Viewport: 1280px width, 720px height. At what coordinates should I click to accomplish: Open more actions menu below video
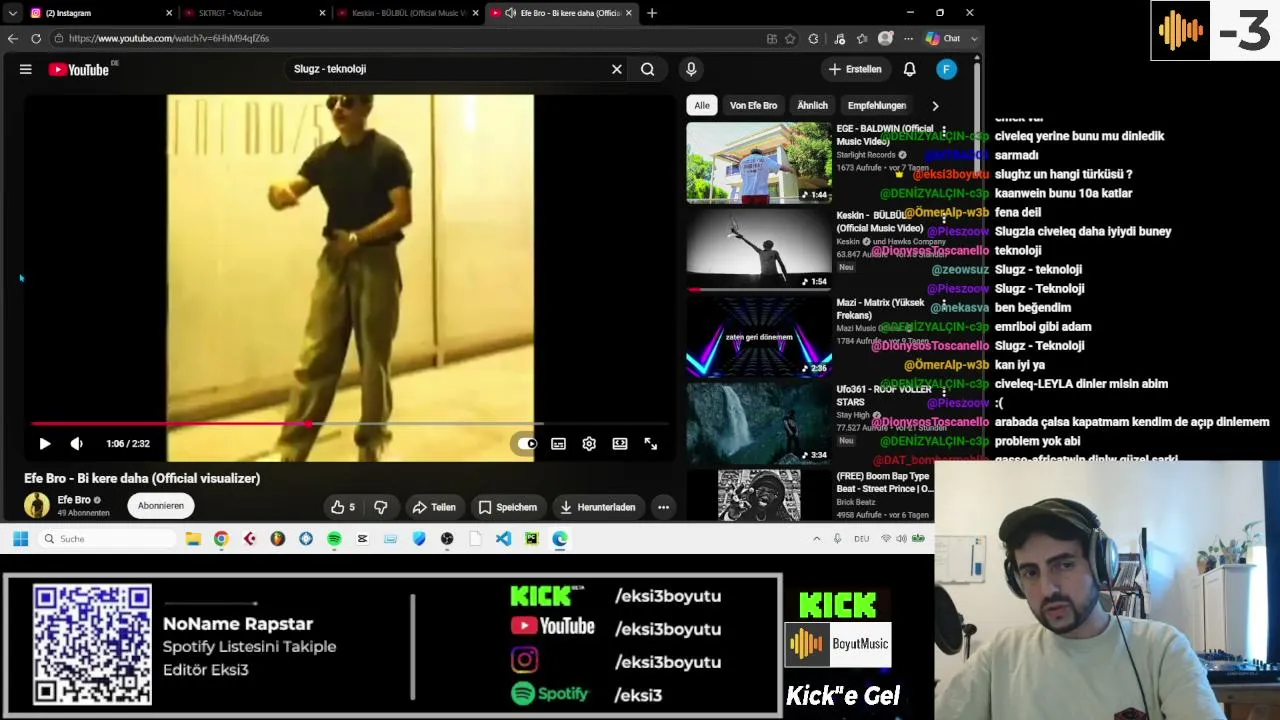pos(663,507)
